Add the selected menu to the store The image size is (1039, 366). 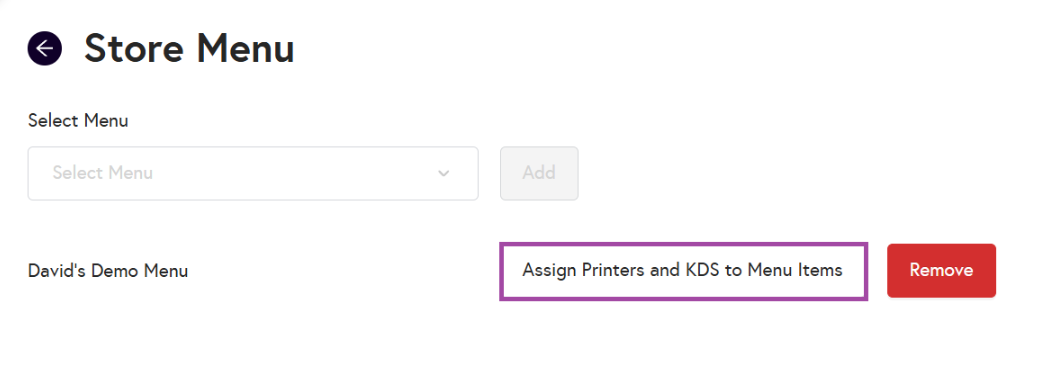pyautogui.click(x=539, y=173)
